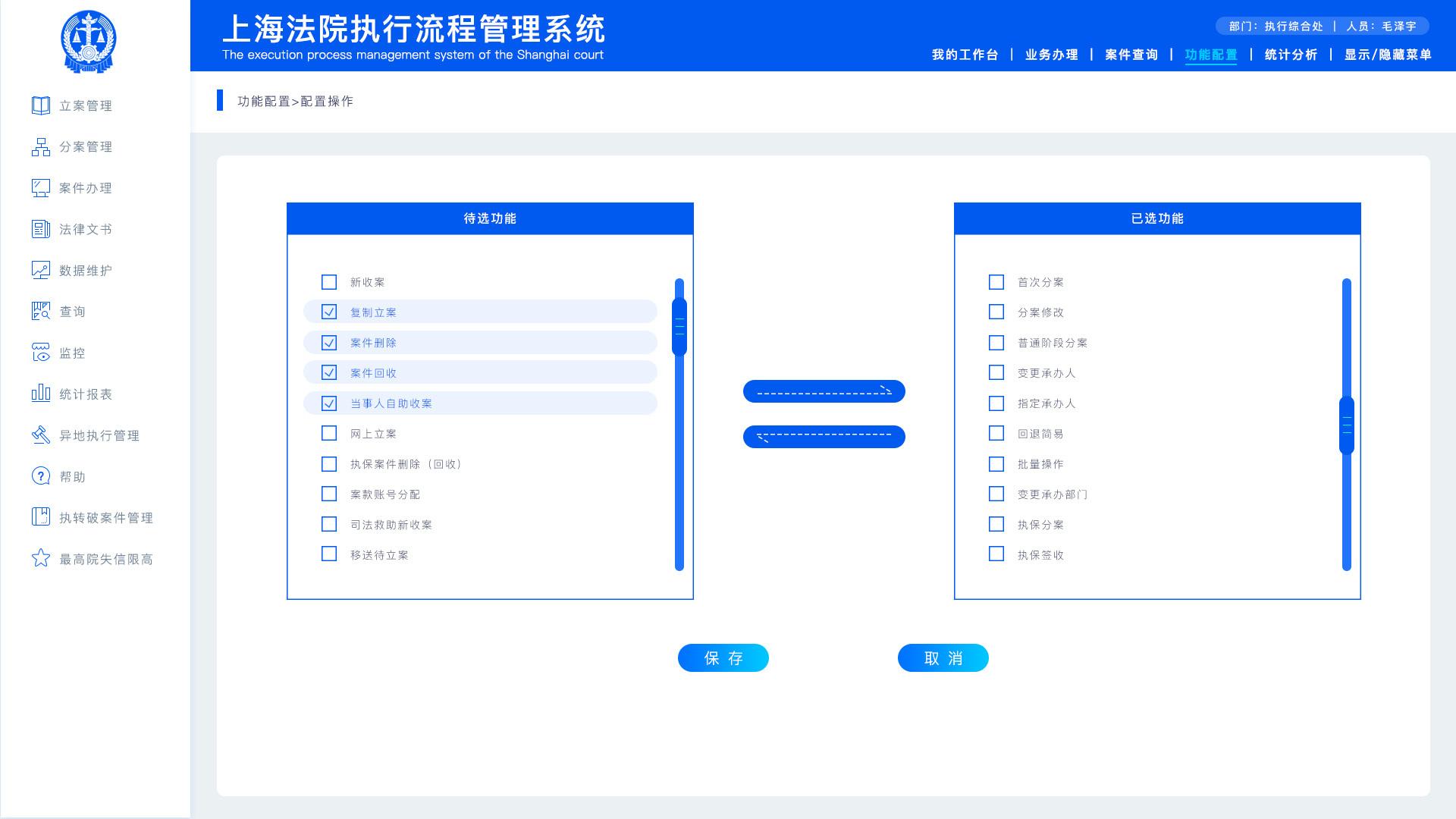Check the 新收案 checkbox

point(329,282)
